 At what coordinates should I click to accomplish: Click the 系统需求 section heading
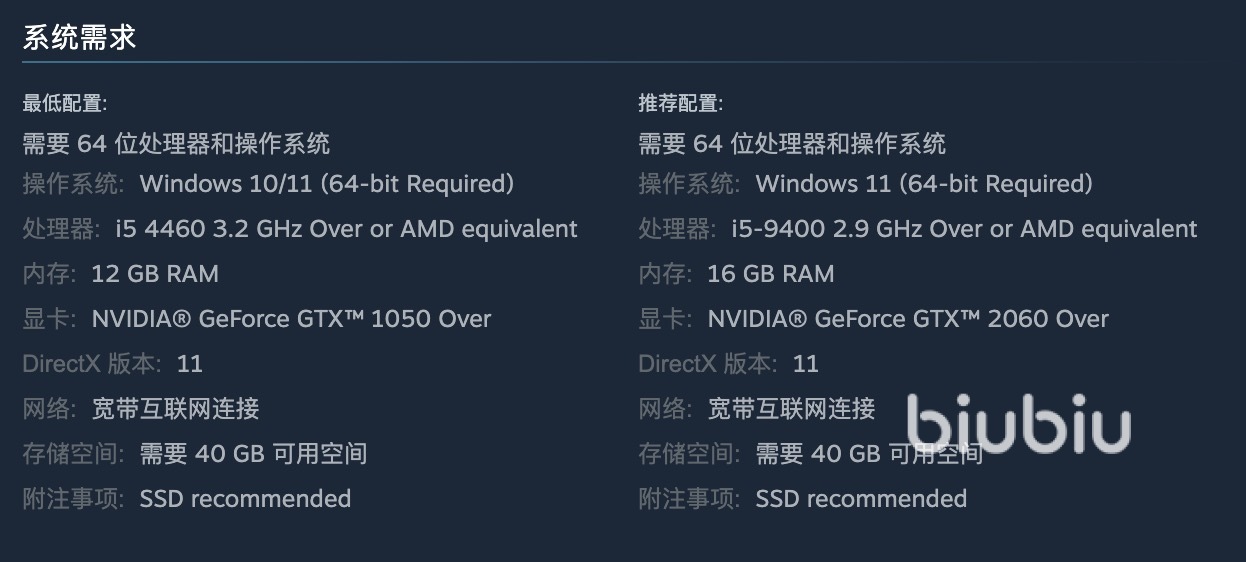[79, 38]
